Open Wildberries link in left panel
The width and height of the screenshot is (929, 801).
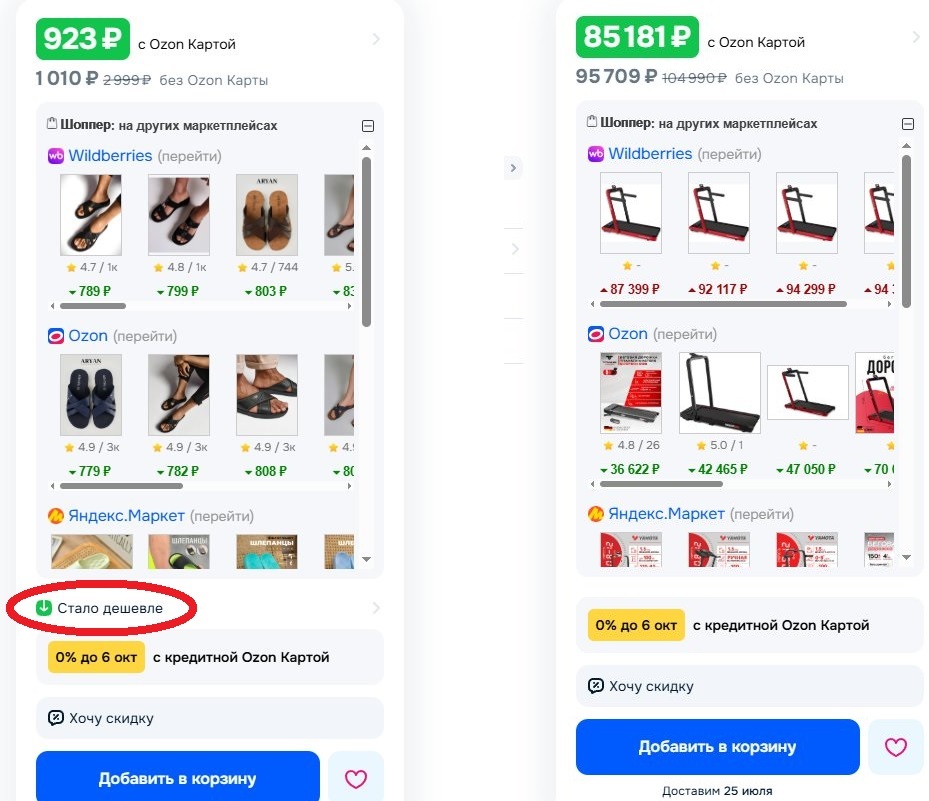coord(110,156)
